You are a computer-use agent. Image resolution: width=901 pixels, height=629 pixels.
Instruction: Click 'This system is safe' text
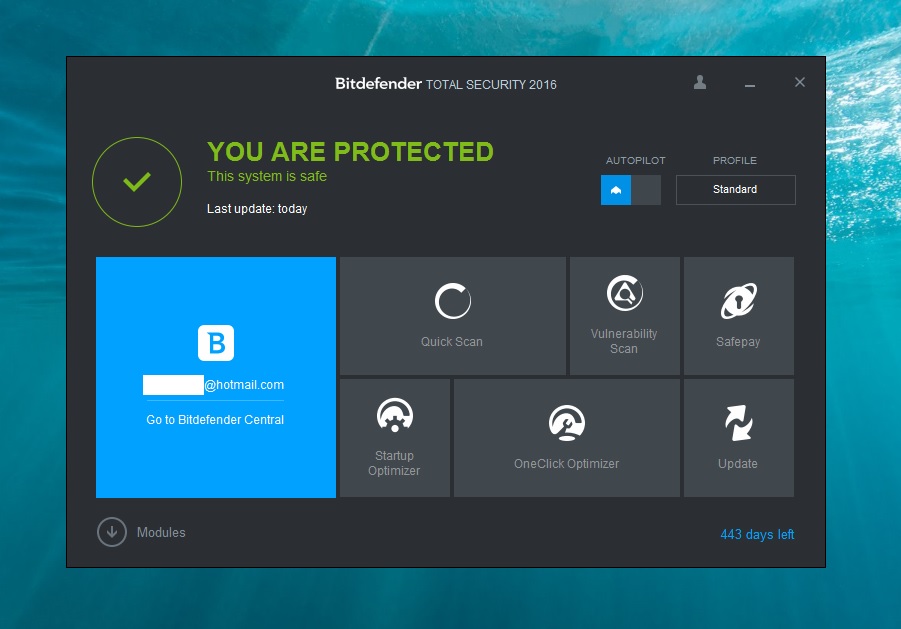pos(267,176)
